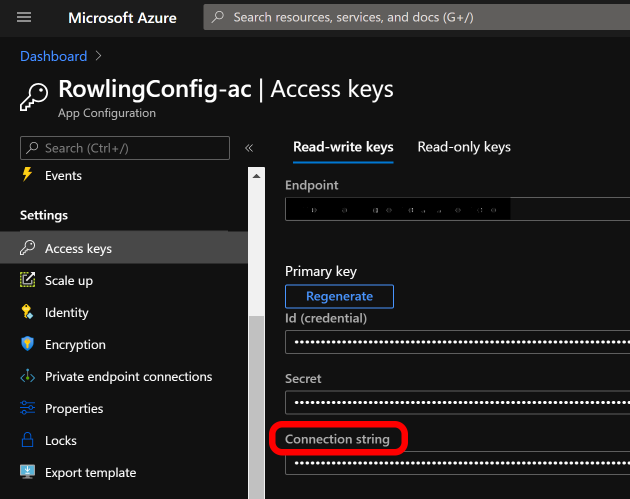
Task: Click the breadcrumb chevron after Dashboard
Action: (x=98, y=56)
